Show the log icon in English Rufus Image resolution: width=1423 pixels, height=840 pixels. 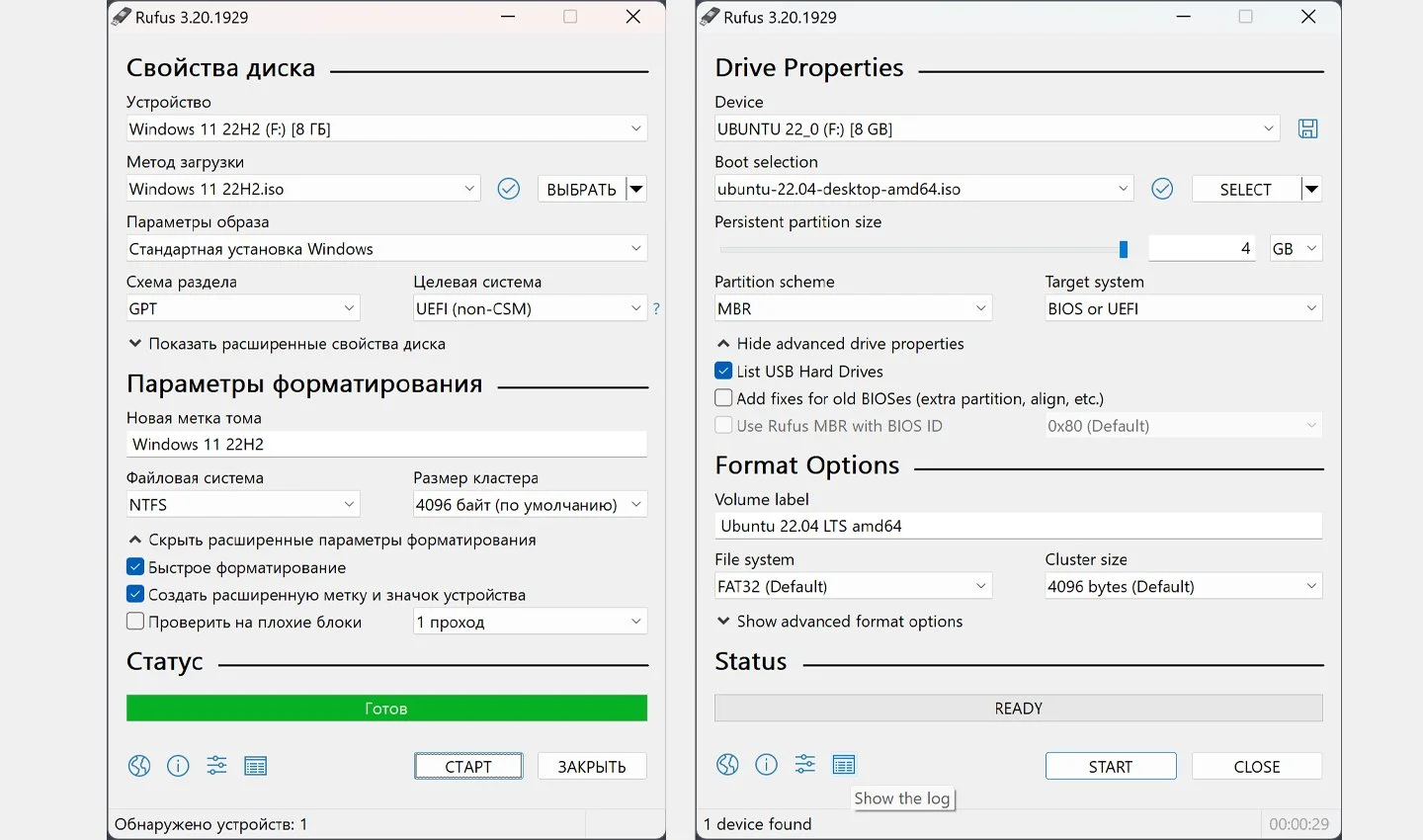844,765
